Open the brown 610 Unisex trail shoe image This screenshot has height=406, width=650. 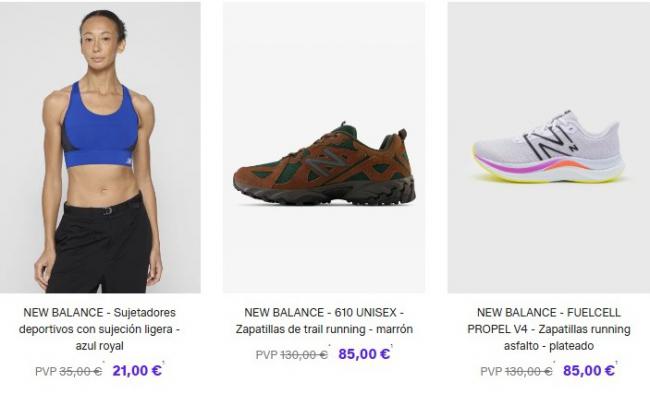click(x=324, y=147)
